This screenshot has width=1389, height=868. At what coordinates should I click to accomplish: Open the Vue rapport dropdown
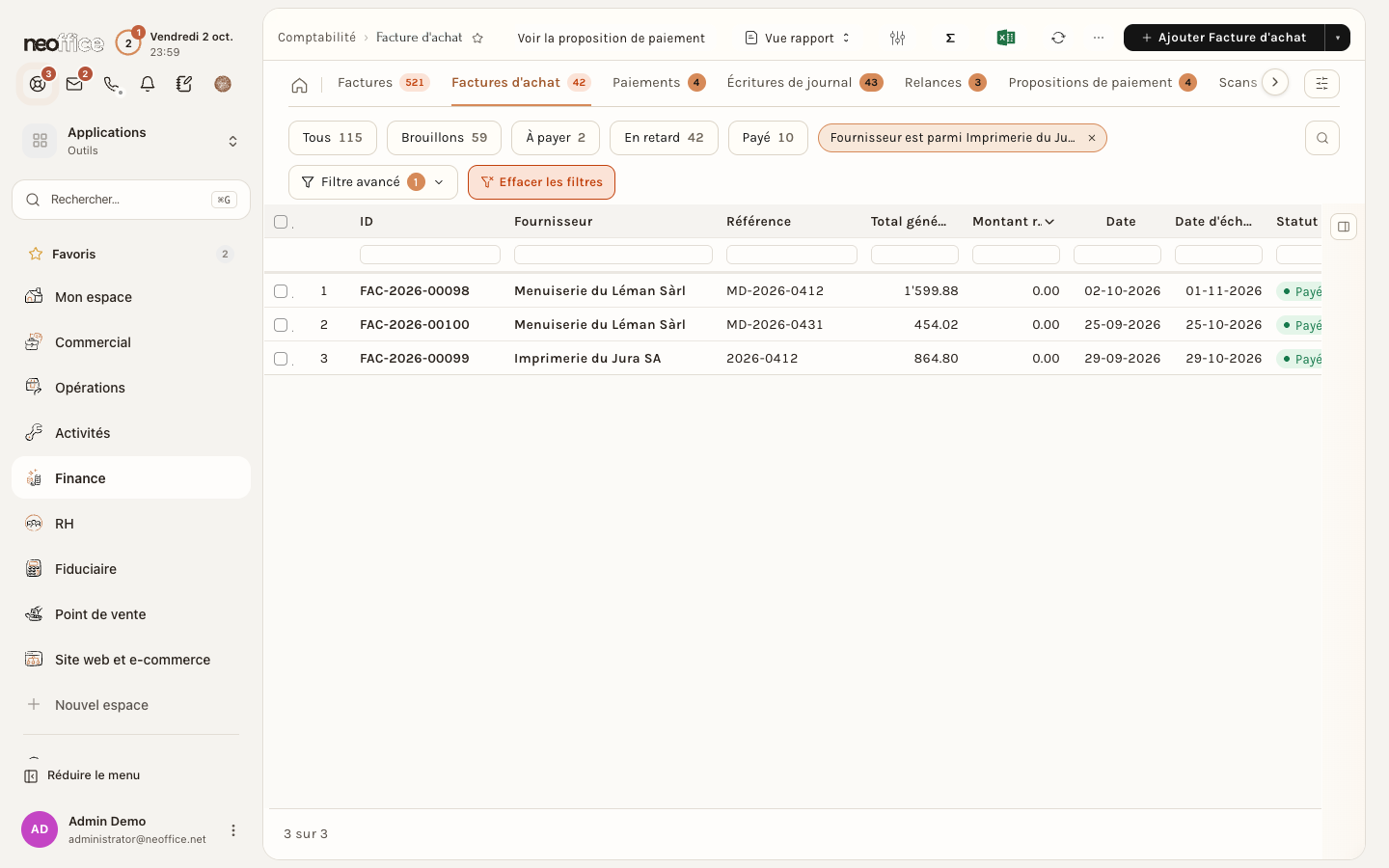(x=798, y=38)
